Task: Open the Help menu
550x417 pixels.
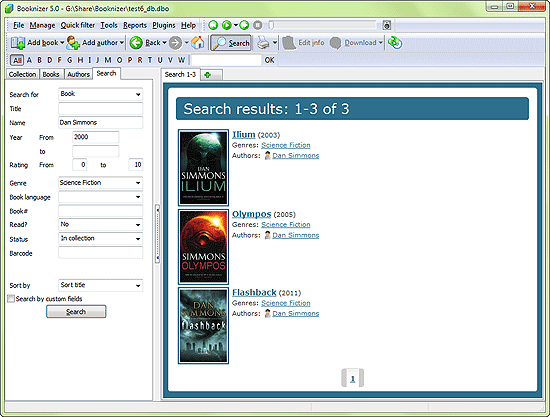Action: [x=188, y=25]
